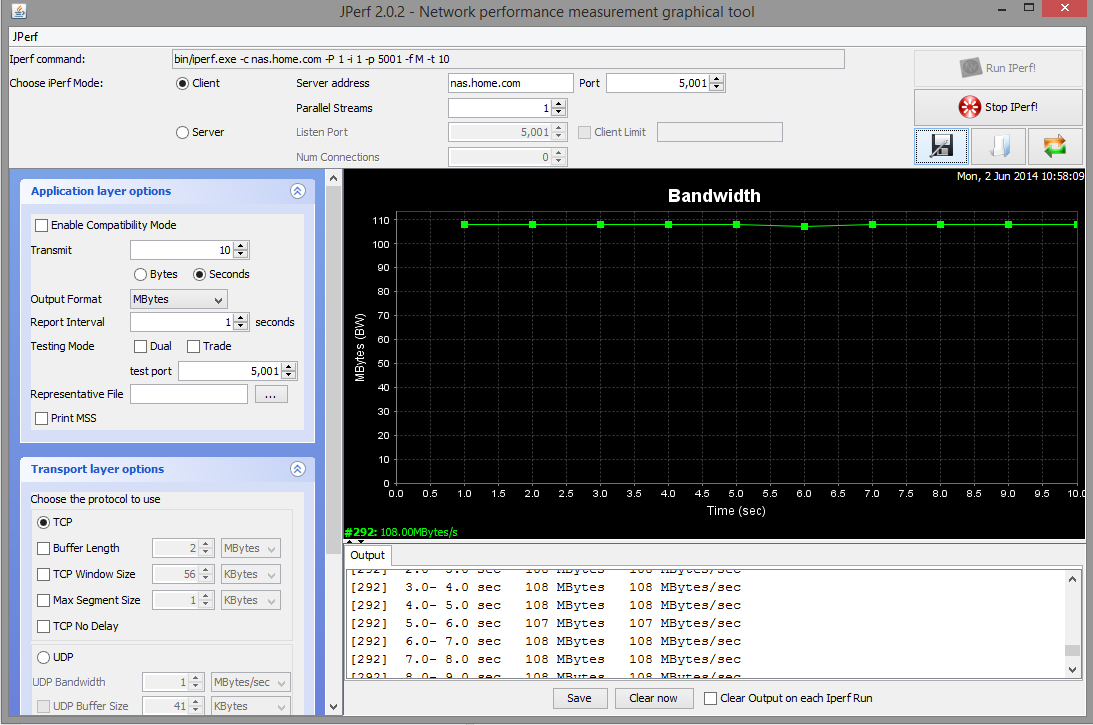Decrease the Transmit value with the down arrow

(x=240, y=254)
